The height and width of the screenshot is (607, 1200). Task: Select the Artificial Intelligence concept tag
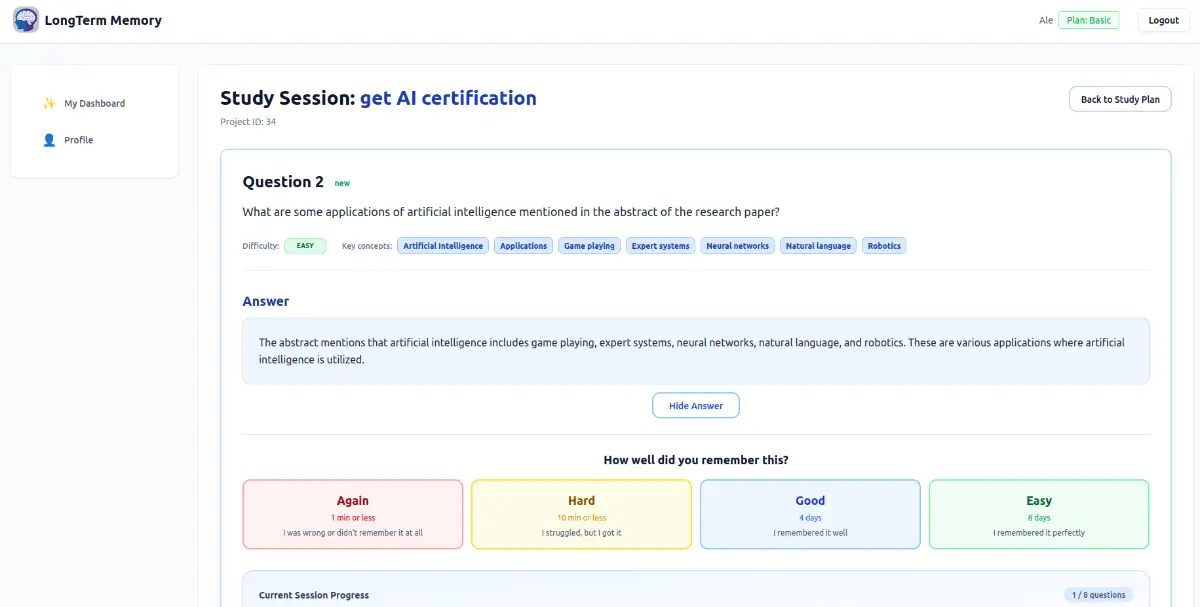click(x=443, y=246)
